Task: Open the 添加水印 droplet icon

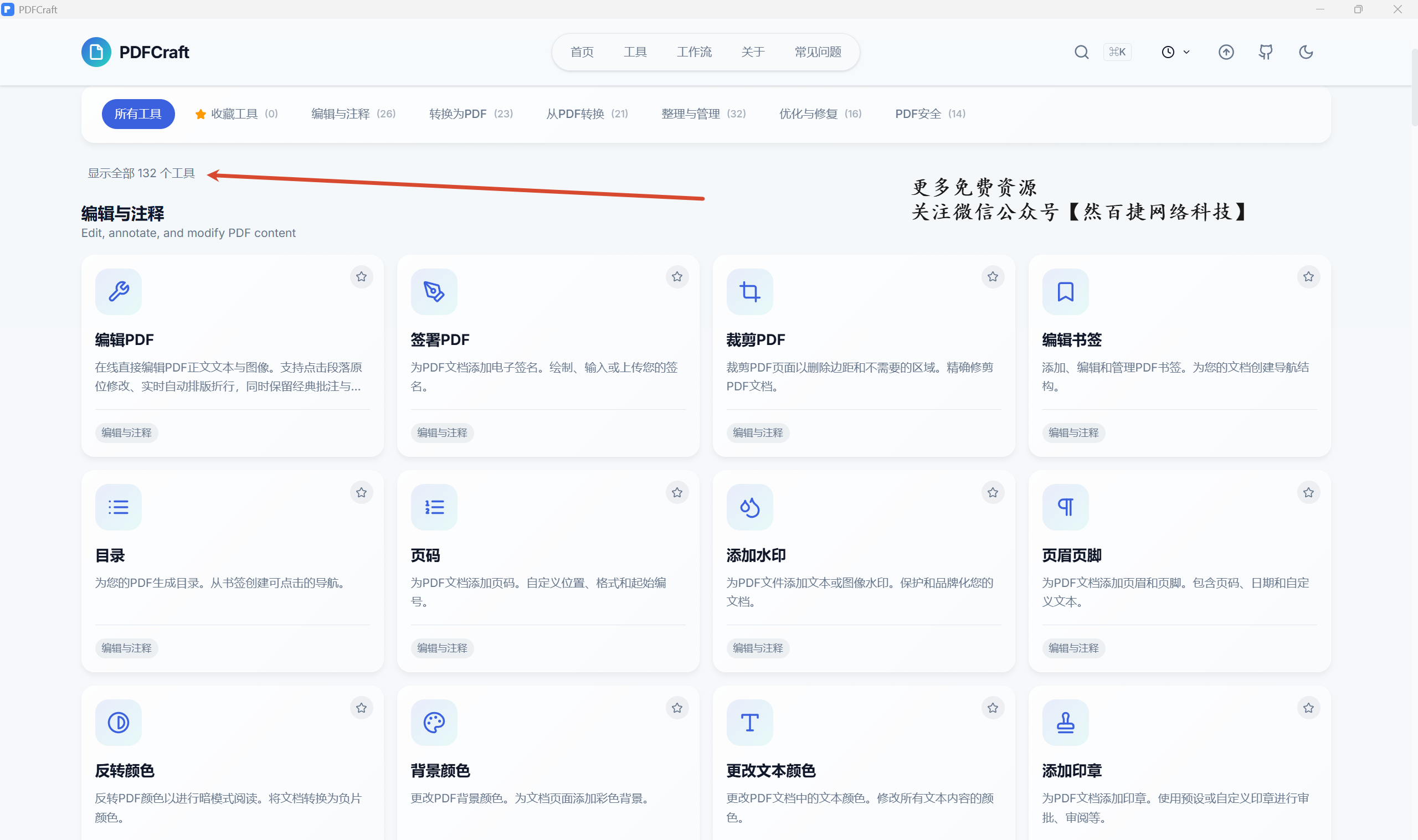Action: point(749,507)
